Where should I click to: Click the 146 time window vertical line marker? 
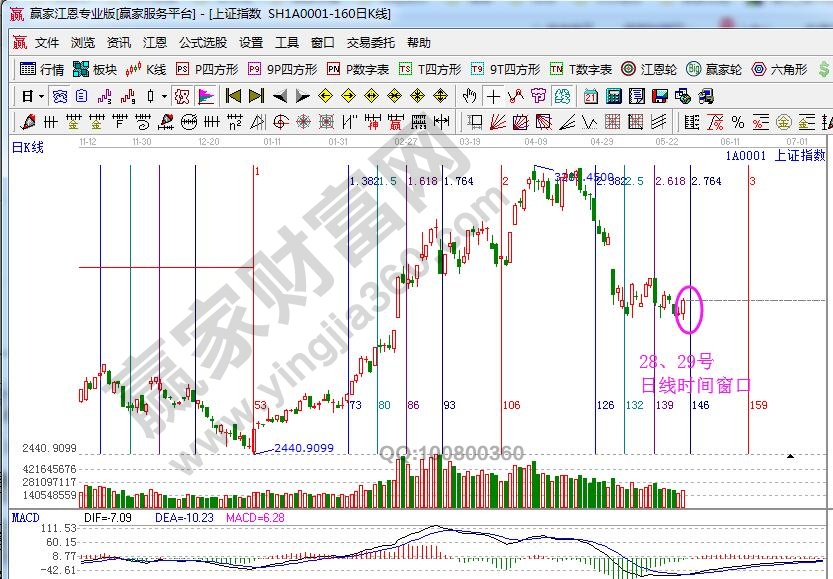[700, 405]
